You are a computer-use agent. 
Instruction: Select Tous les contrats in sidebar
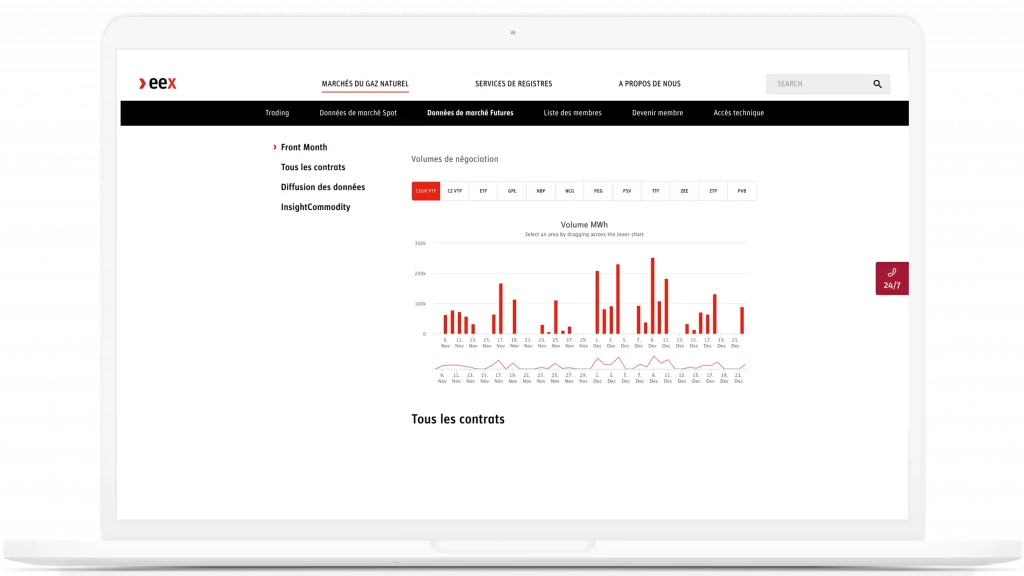tap(313, 167)
